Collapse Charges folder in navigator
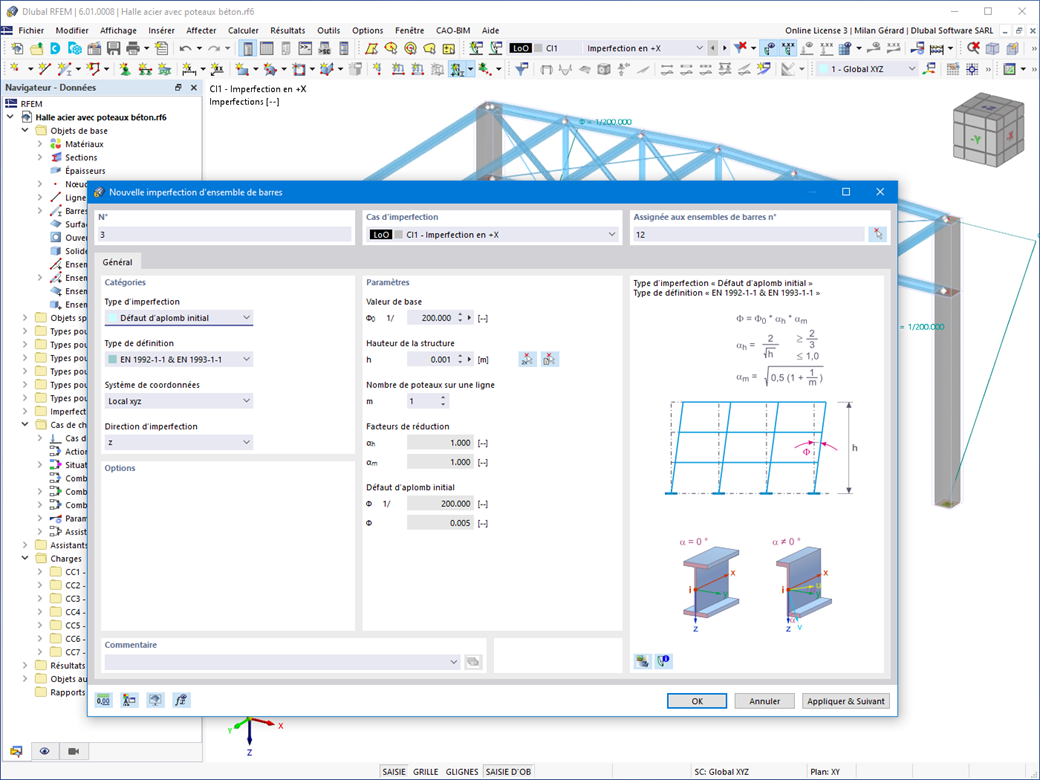This screenshot has width=1040, height=780. tap(25, 558)
